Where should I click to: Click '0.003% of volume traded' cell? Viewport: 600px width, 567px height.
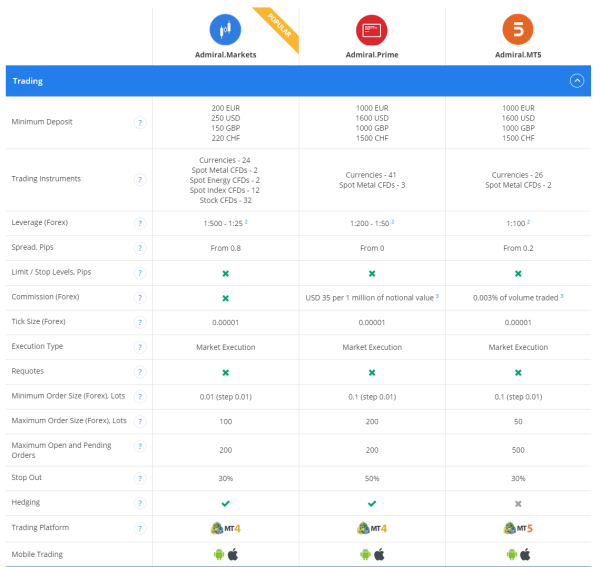(515, 298)
